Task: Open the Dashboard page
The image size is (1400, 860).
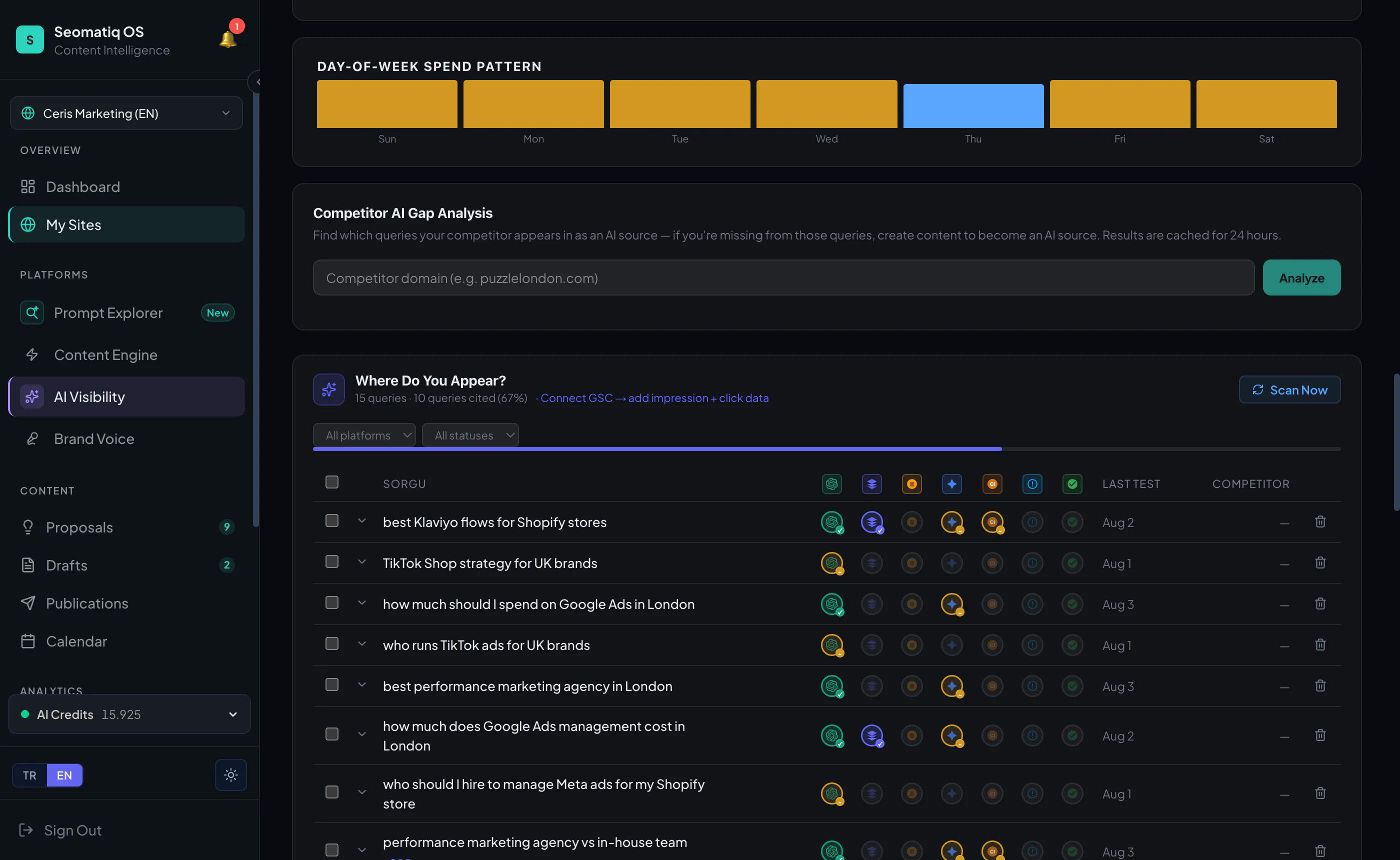Action: pos(126,186)
